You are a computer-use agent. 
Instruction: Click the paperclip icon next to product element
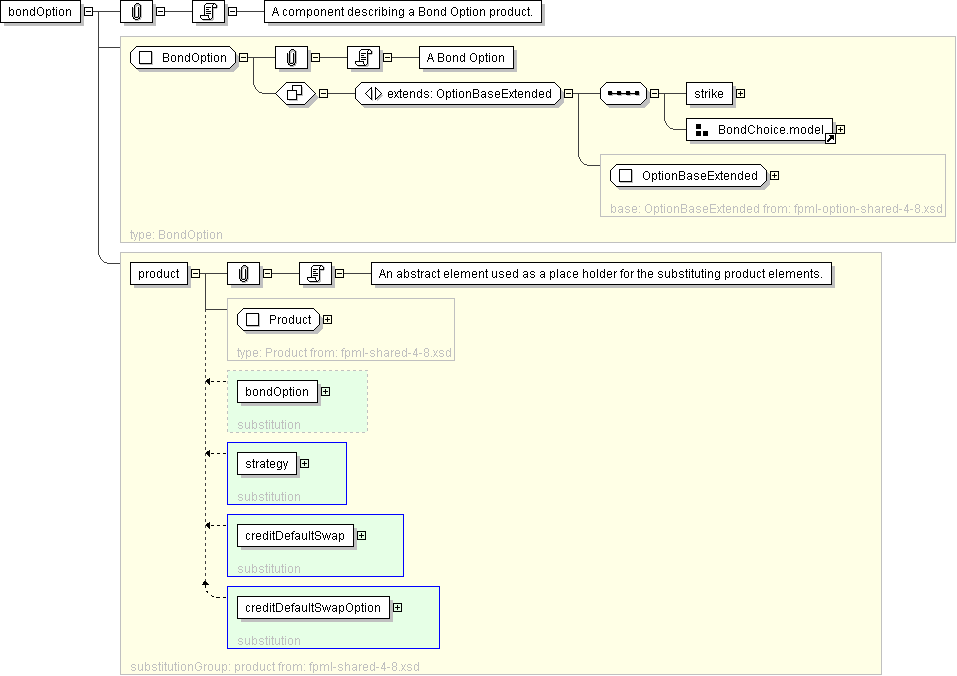242,274
